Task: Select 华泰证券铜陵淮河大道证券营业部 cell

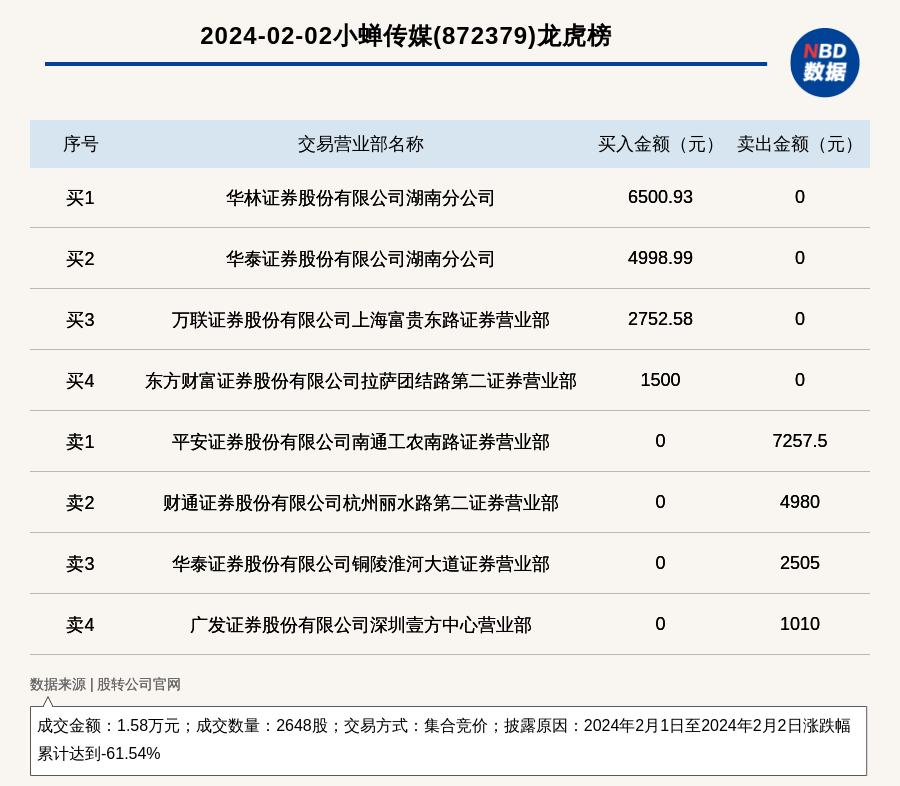Action: [x=360, y=564]
